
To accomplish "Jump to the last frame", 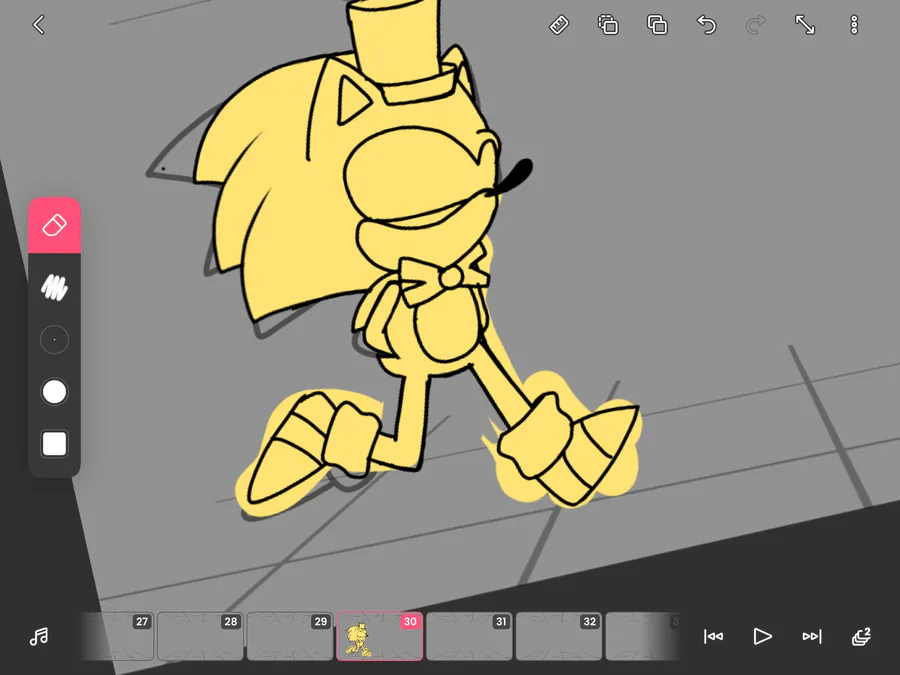I will (x=812, y=637).
